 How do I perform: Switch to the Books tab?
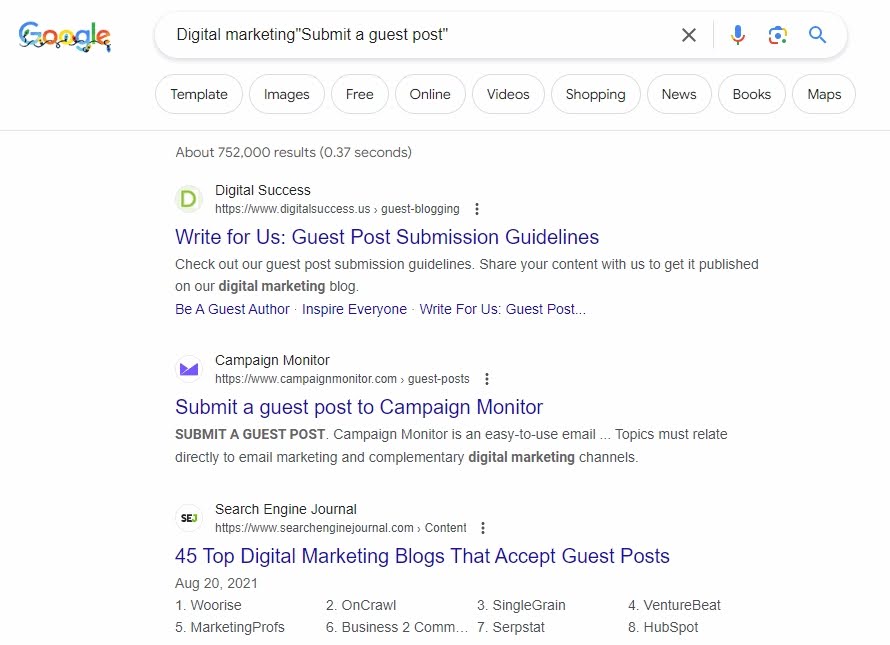(x=752, y=94)
